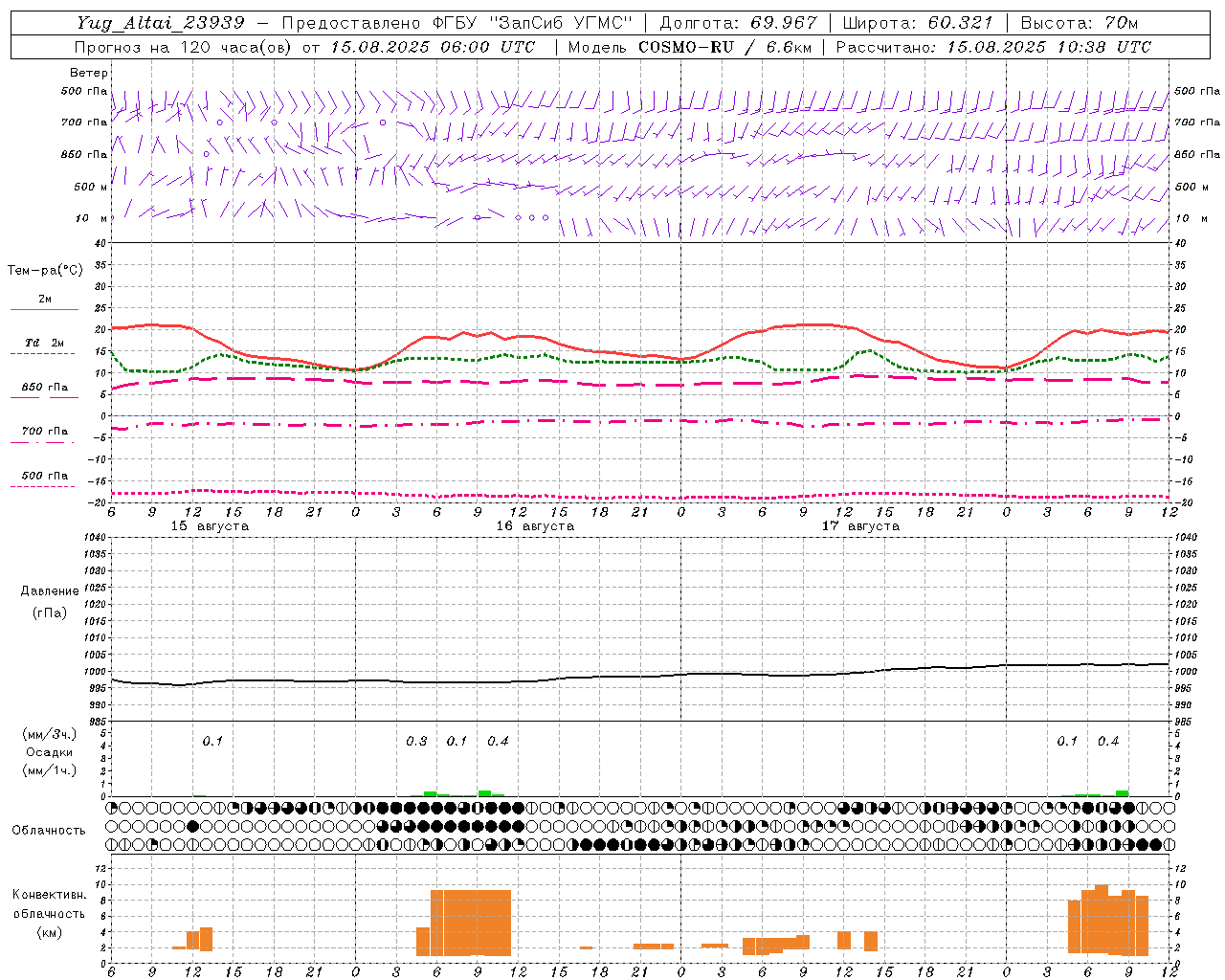The image size is (1225, 980).
Task: Click the tall orange convective bar on 16 августа
Action: pyautogui.click(x=471, y=923)
